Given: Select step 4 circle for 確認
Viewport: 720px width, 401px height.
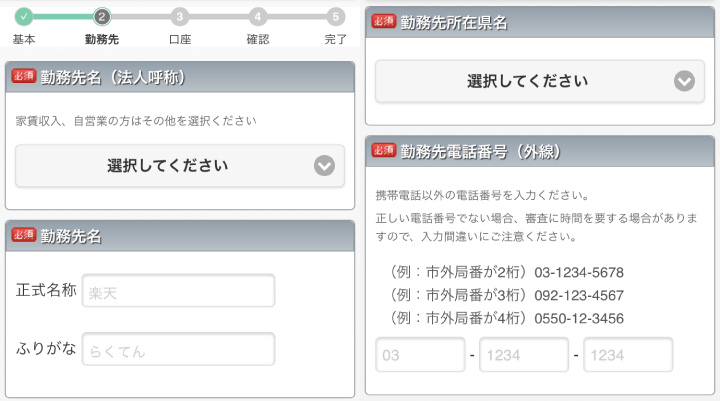Looking at the screenshot, I should tap(258, 17).
